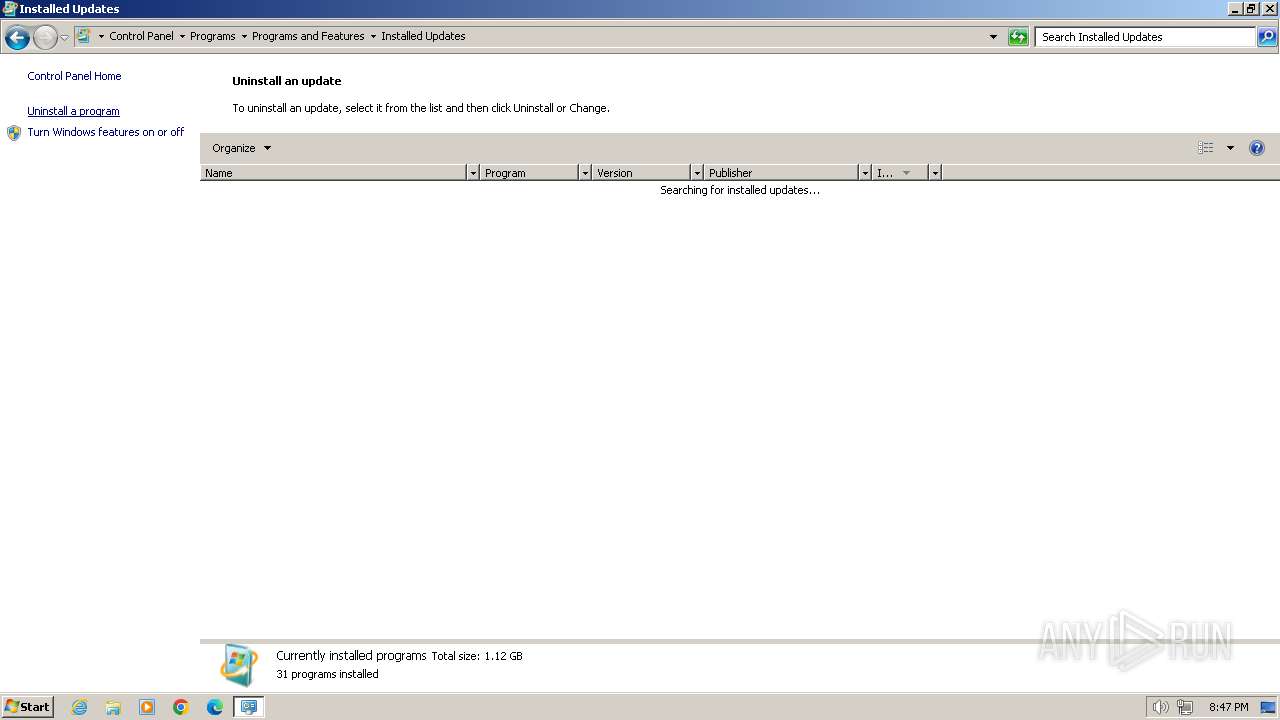Screen dimensions: 1280x720
Task: Open the address bar history dropdown
Action: pyautogui.click(x=993, y=37)
